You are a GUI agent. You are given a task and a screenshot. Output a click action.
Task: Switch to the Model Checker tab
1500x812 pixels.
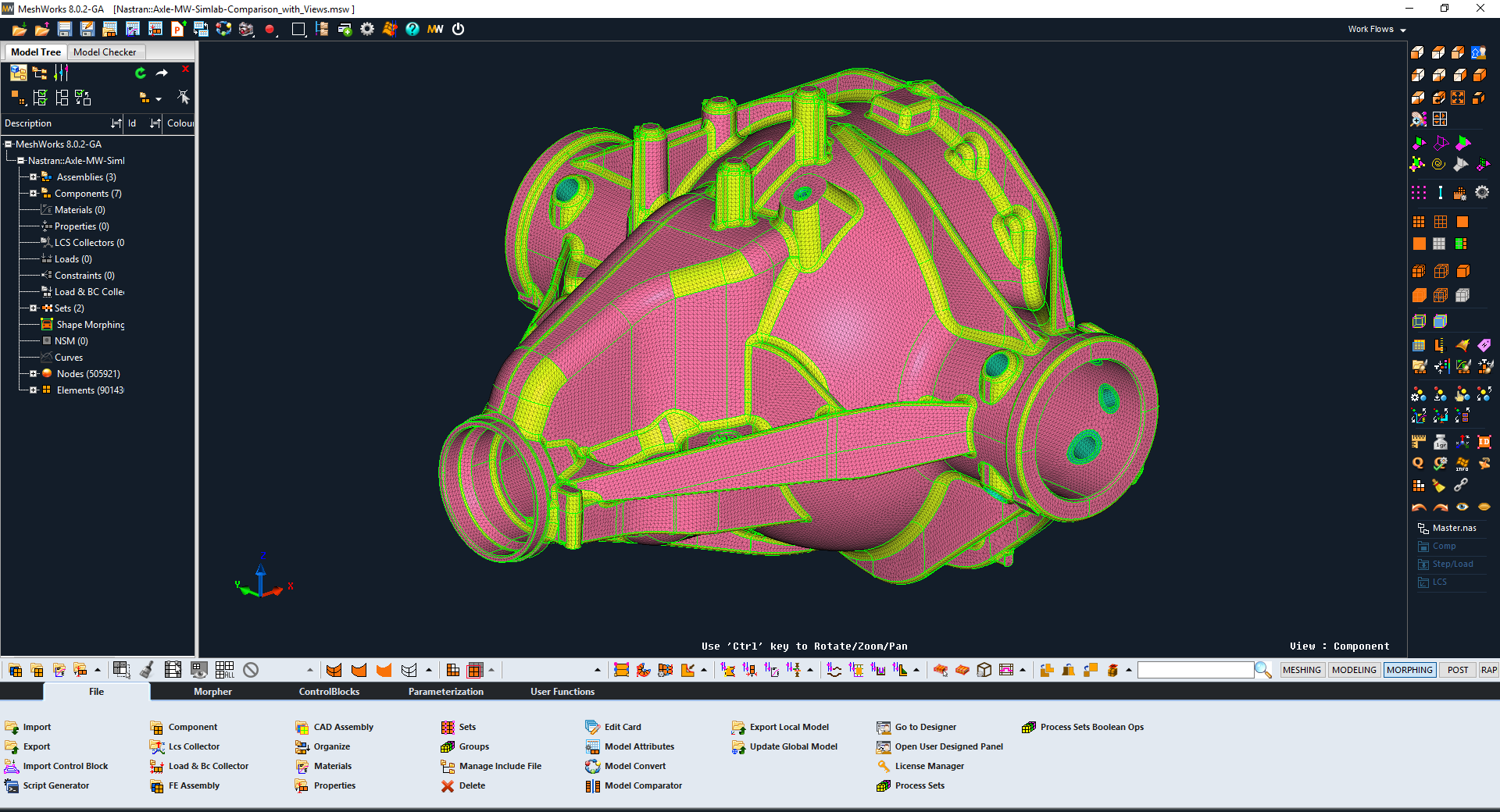tap(105, 52)
